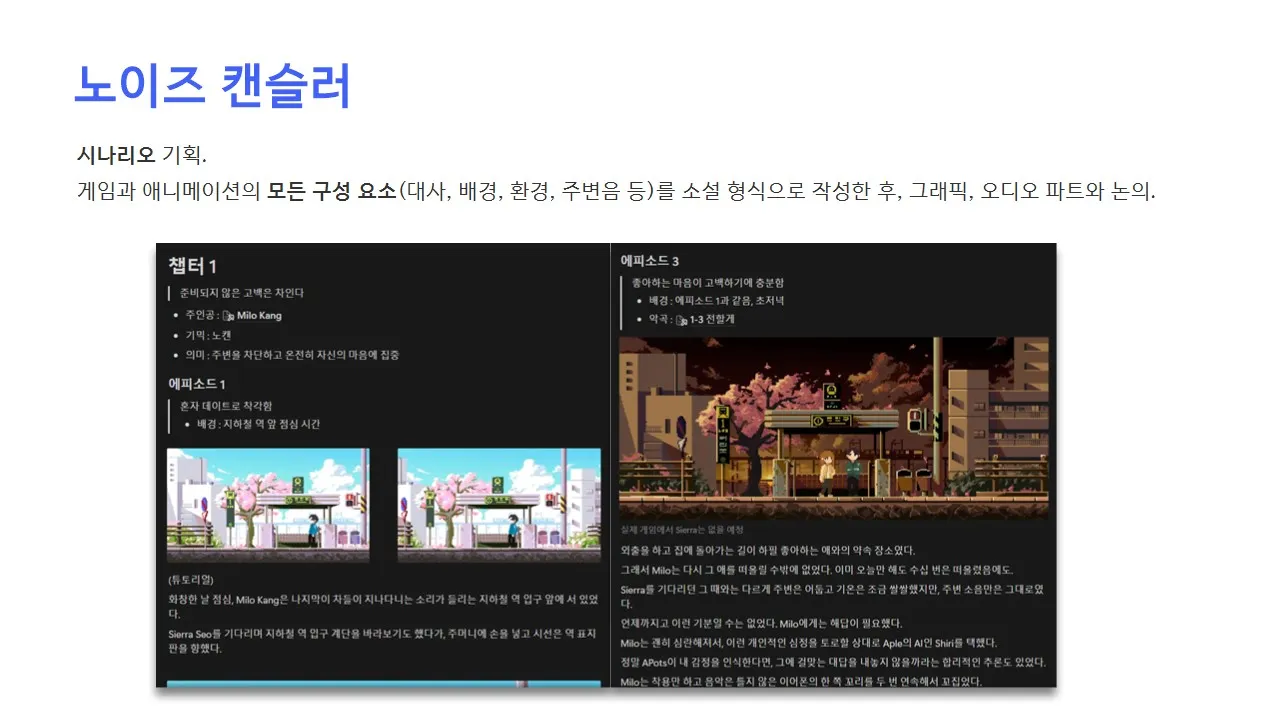Open the left daytime subway station image
The height and width of the screenshot is (720, 1280).
point(268,505)
